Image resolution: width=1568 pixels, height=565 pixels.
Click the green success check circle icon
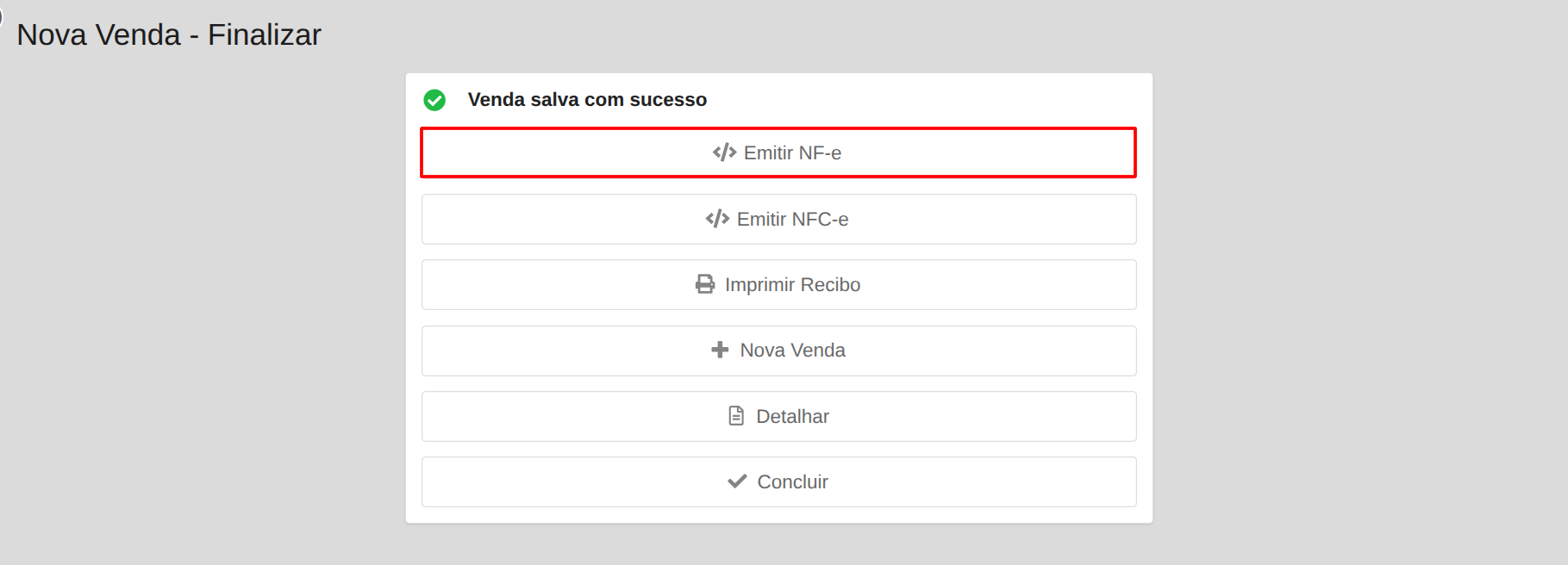click(434, 100)
